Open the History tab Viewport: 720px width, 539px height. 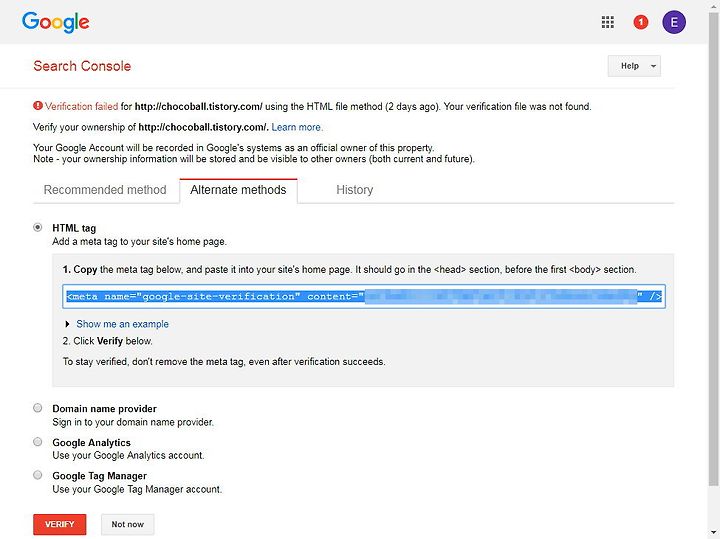[x=354, y=190]
